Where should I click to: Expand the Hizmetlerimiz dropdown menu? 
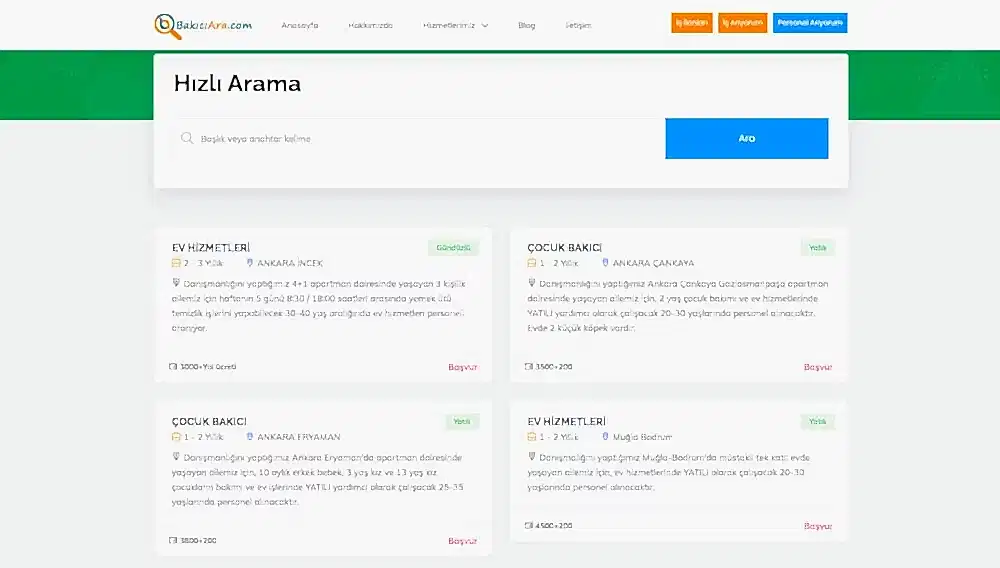coord(455,25)
